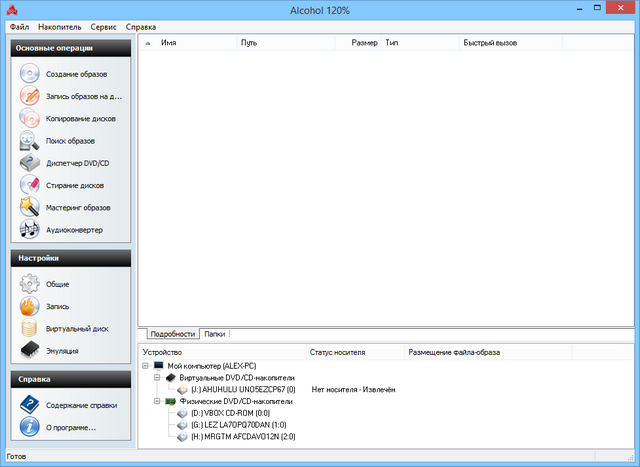The image size is (640, 467).
Task: Launch Запись образов на диск burning tool
Action: (x=83, y=96)
